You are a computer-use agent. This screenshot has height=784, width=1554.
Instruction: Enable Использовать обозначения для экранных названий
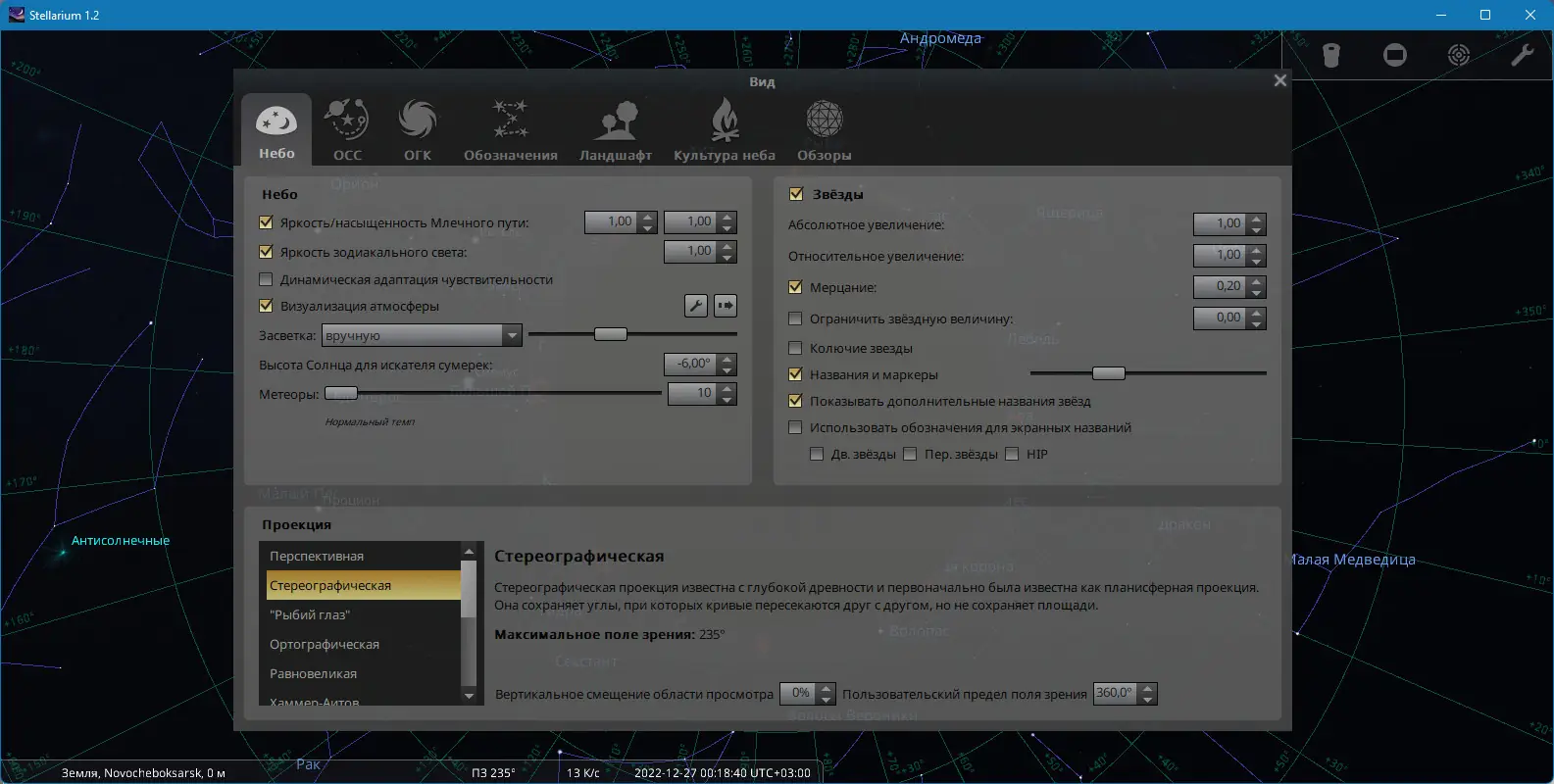pos(795,427)
